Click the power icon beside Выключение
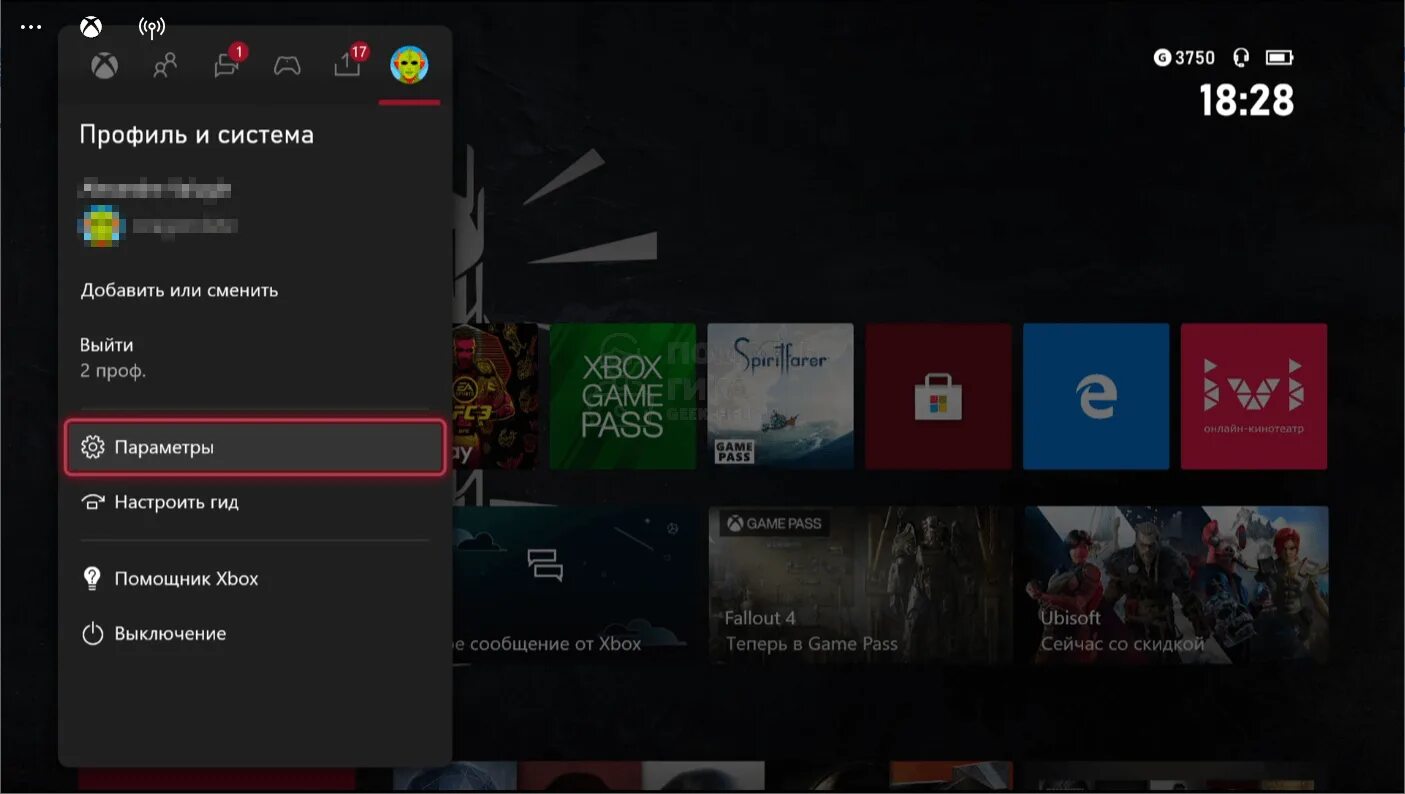The image size is (1405, 794). point(93,634)
